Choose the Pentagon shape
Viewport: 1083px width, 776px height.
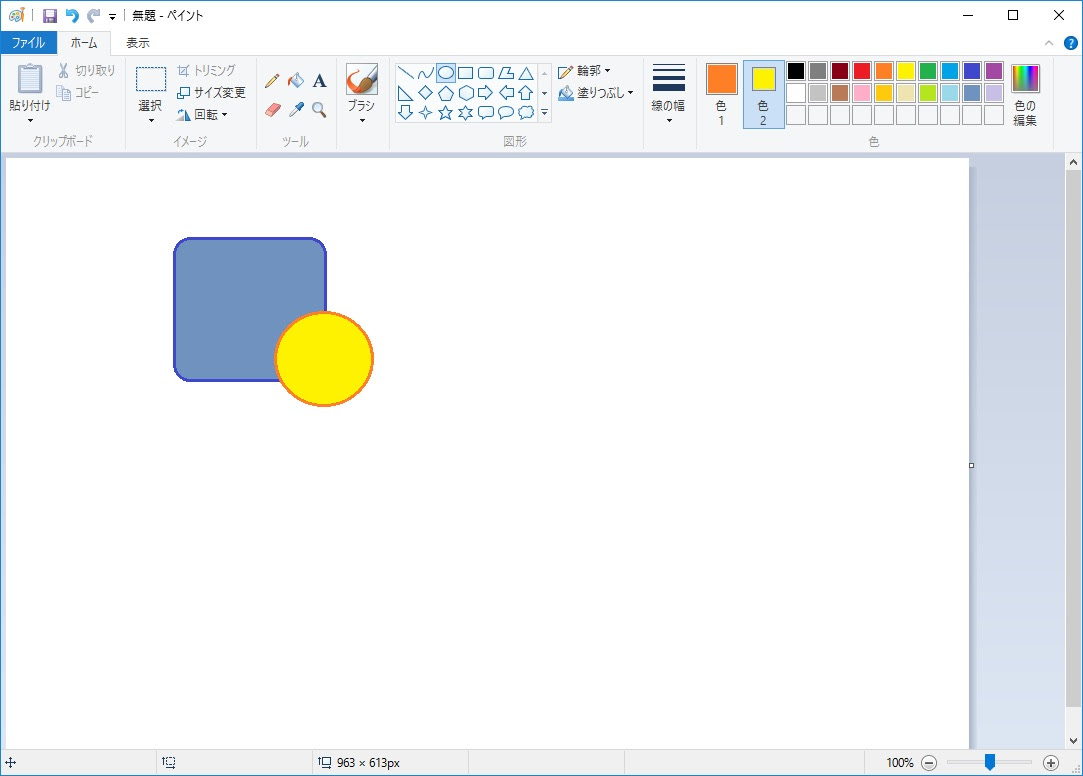click(445, 93)
